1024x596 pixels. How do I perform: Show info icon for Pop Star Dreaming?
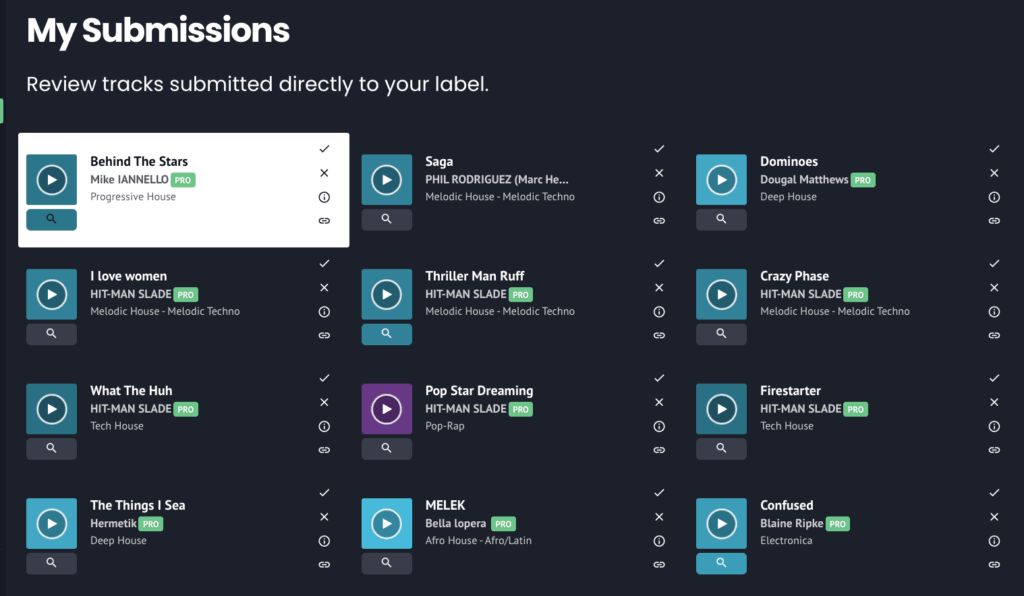[x=659, y=427]
